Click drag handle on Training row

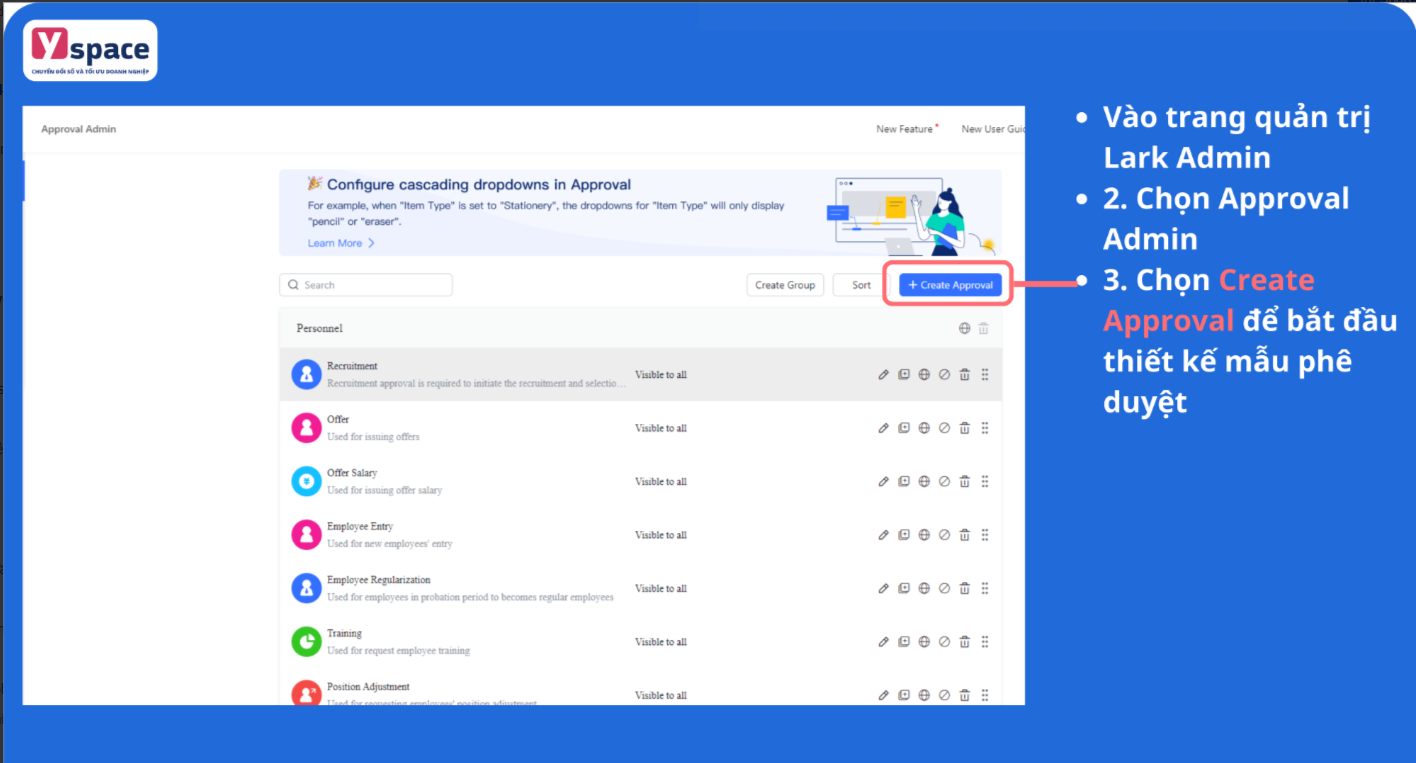point(985,642)
